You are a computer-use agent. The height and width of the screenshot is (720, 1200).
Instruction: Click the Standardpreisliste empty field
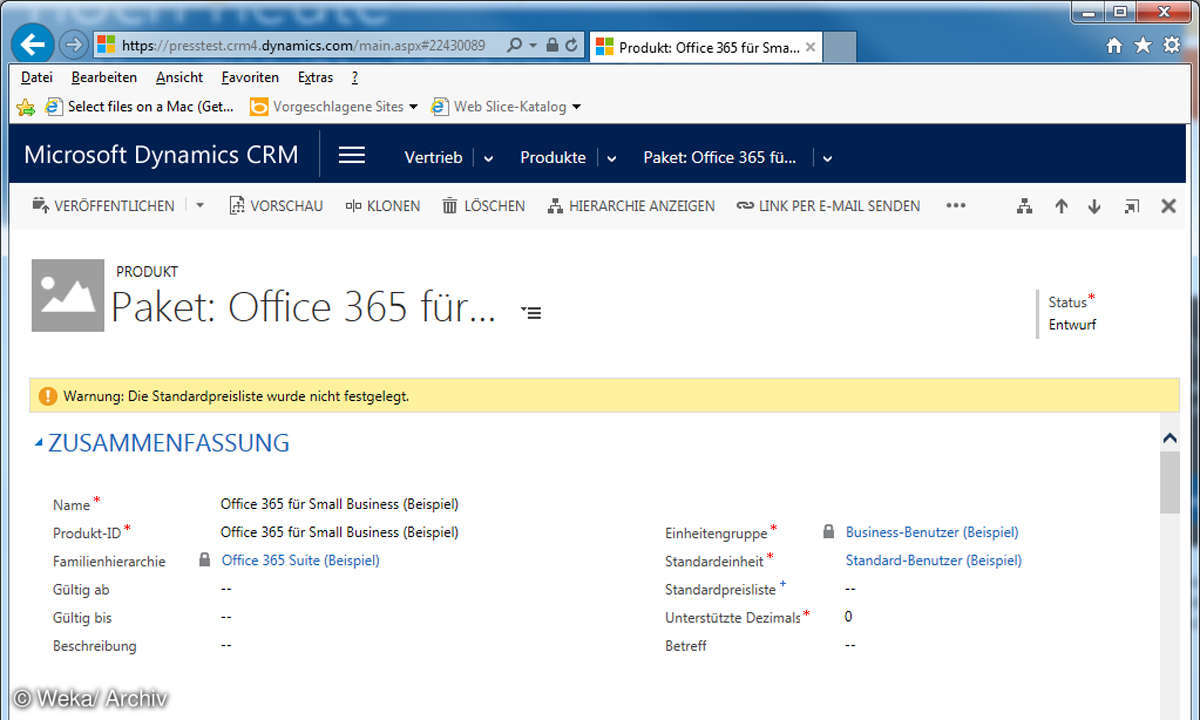pyautogui.click(x=850, y=589)
